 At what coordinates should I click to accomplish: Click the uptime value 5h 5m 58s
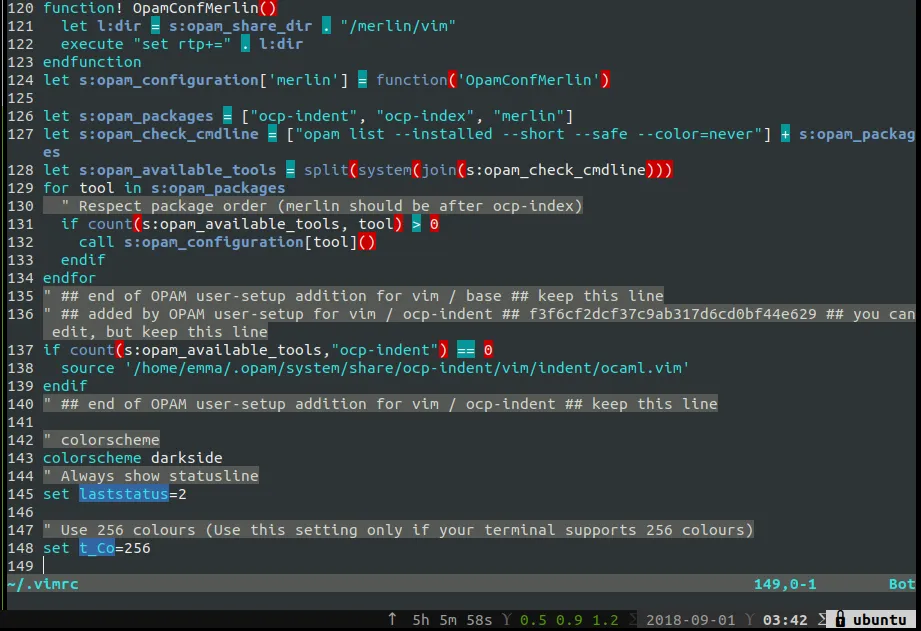pos(452,620)
